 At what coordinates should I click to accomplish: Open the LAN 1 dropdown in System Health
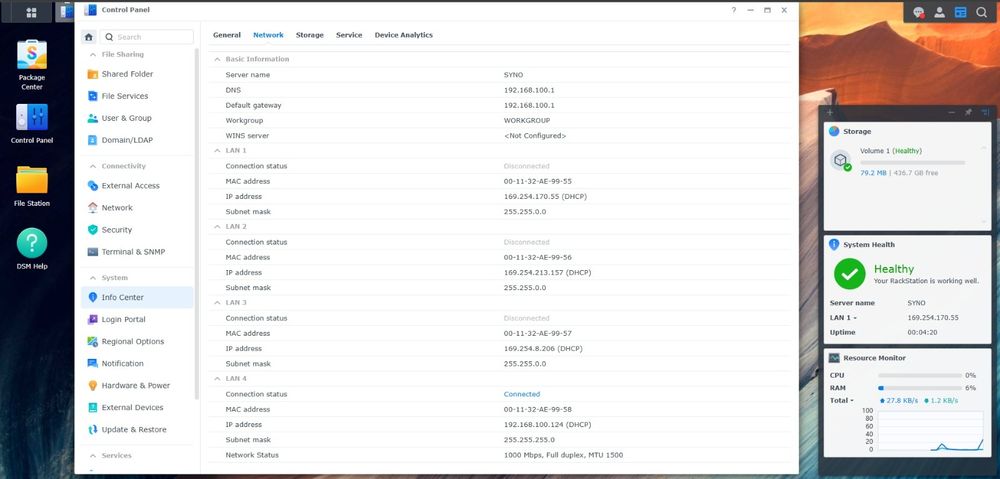[x=843, y=318]
